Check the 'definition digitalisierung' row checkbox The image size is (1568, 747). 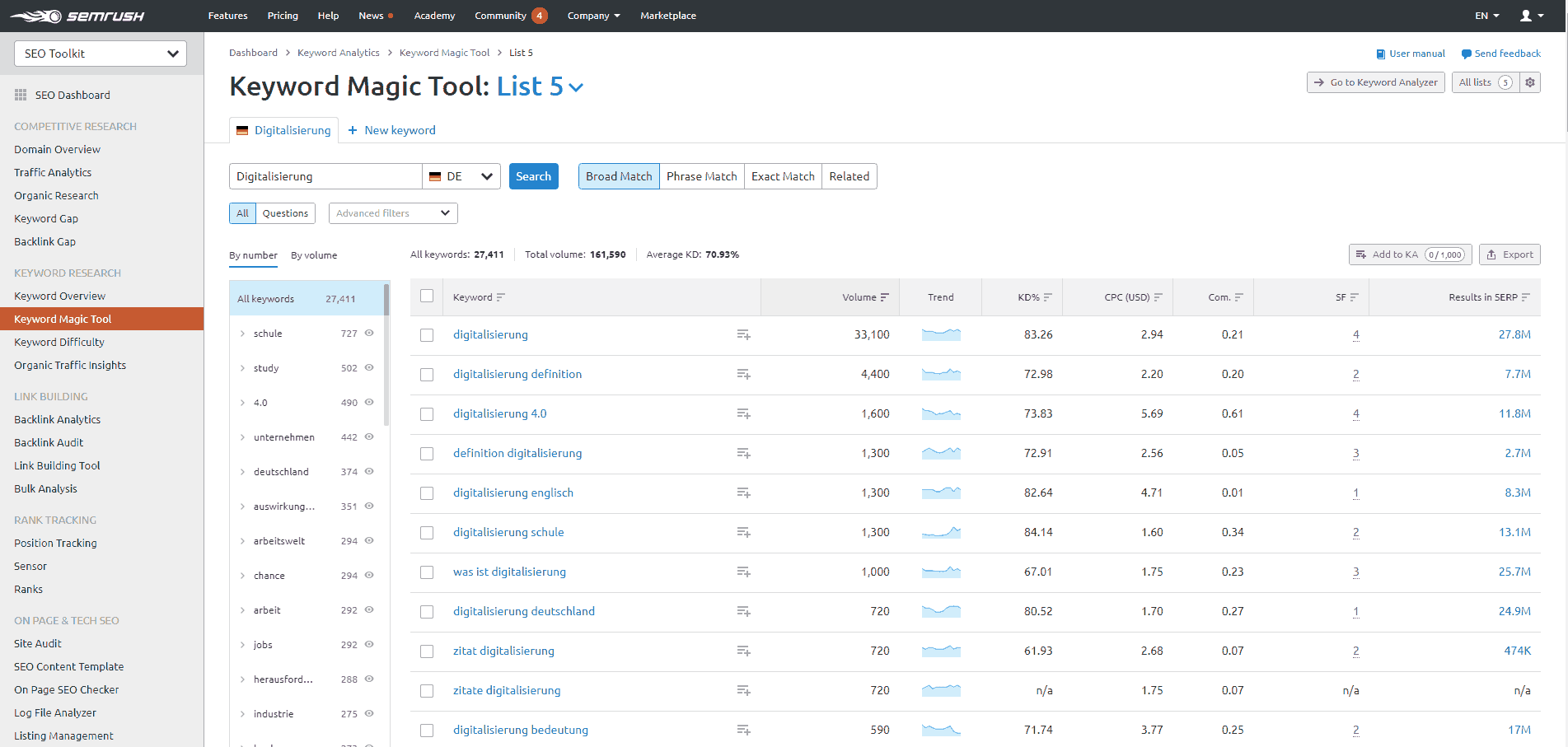tap(427, 454)
